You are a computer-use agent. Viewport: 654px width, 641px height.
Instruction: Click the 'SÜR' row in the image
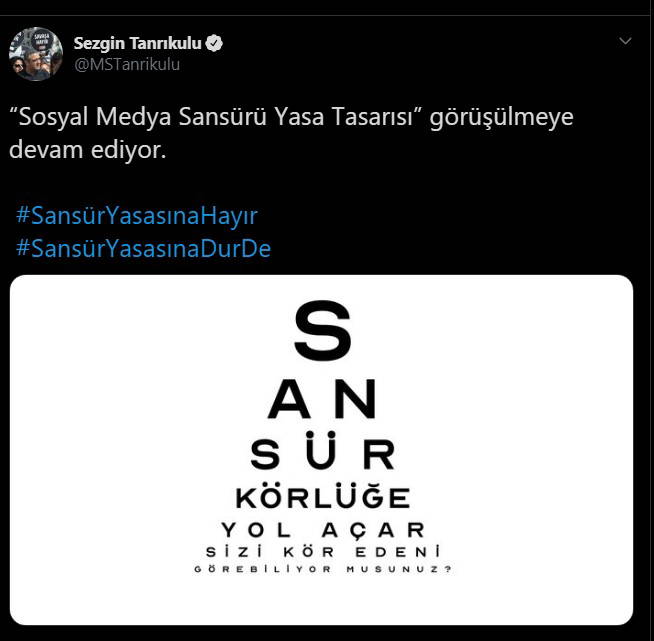click(322, 450)
